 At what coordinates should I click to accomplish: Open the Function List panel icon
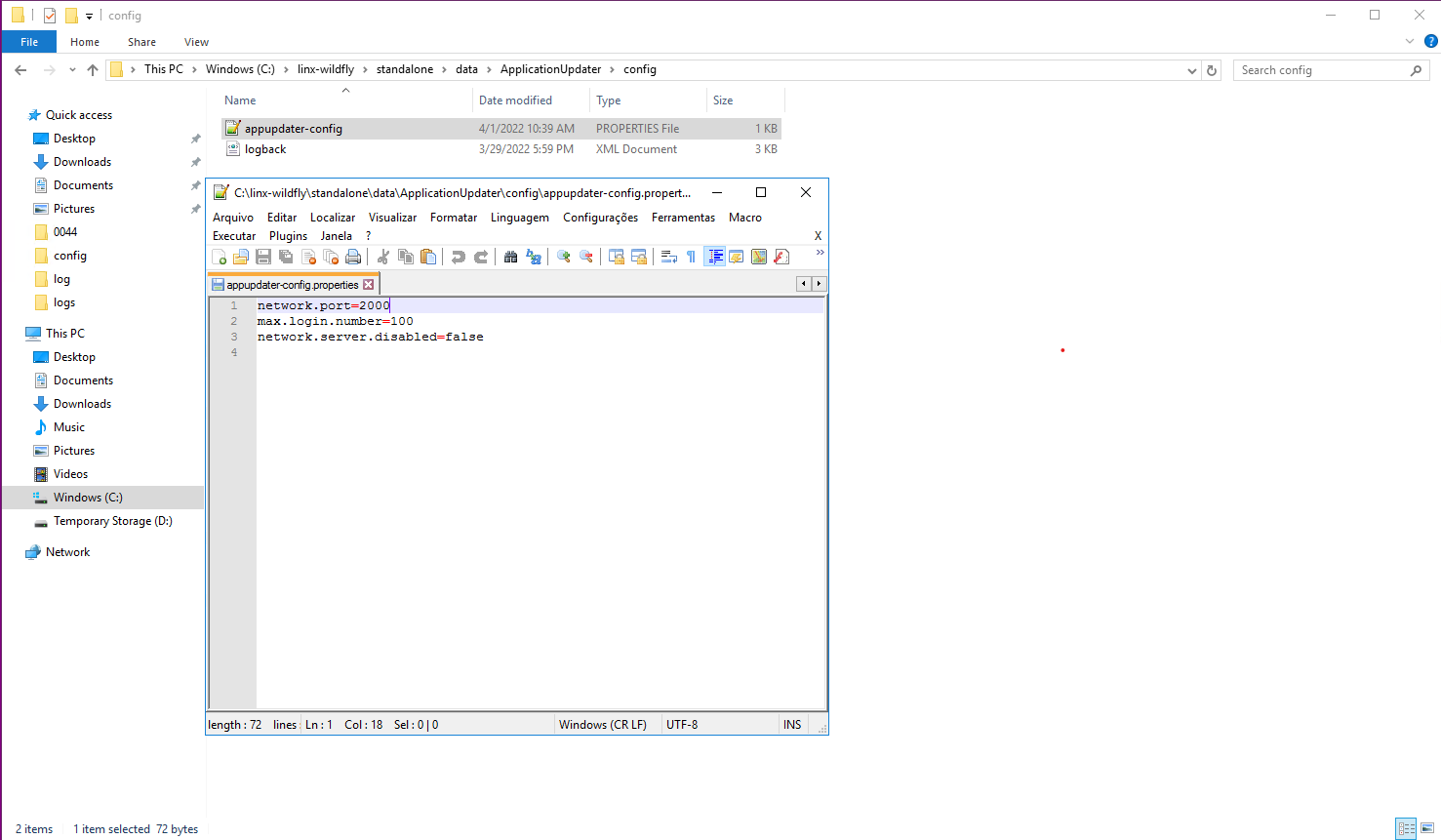(x=781, y=257)
